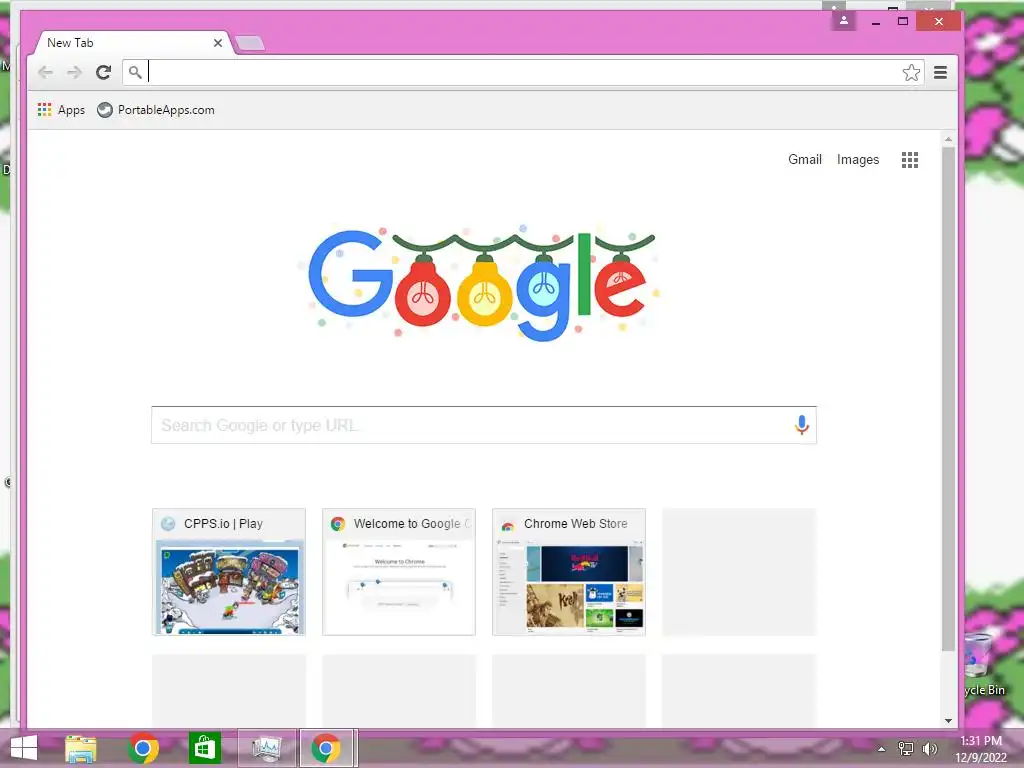Open the Chrome Web Store thumbnail
Image resolution: width=1024 pixels, height=768 pixels.
point(569,571)
